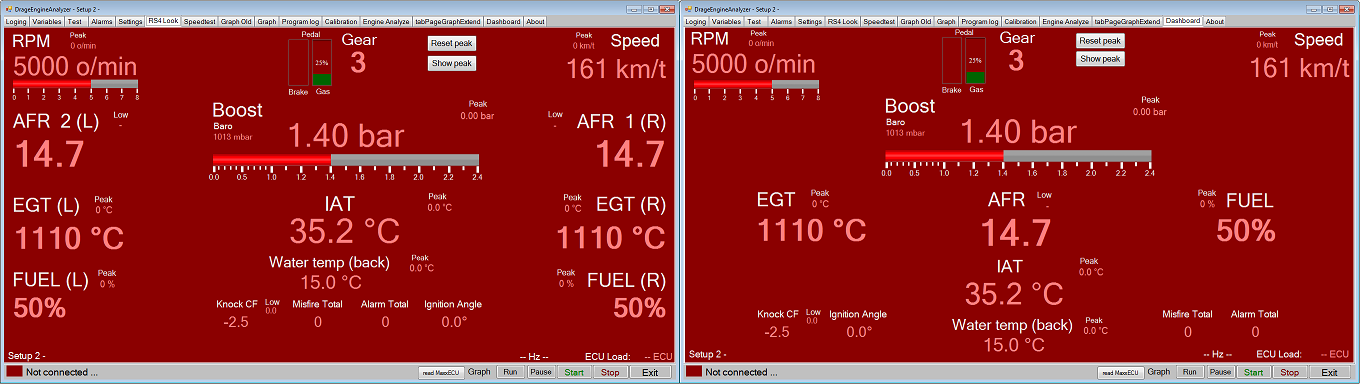This screenshot has width=1360, height=384.
Task: Click read MaxxECU button in left window
Action: coord(441,372)
